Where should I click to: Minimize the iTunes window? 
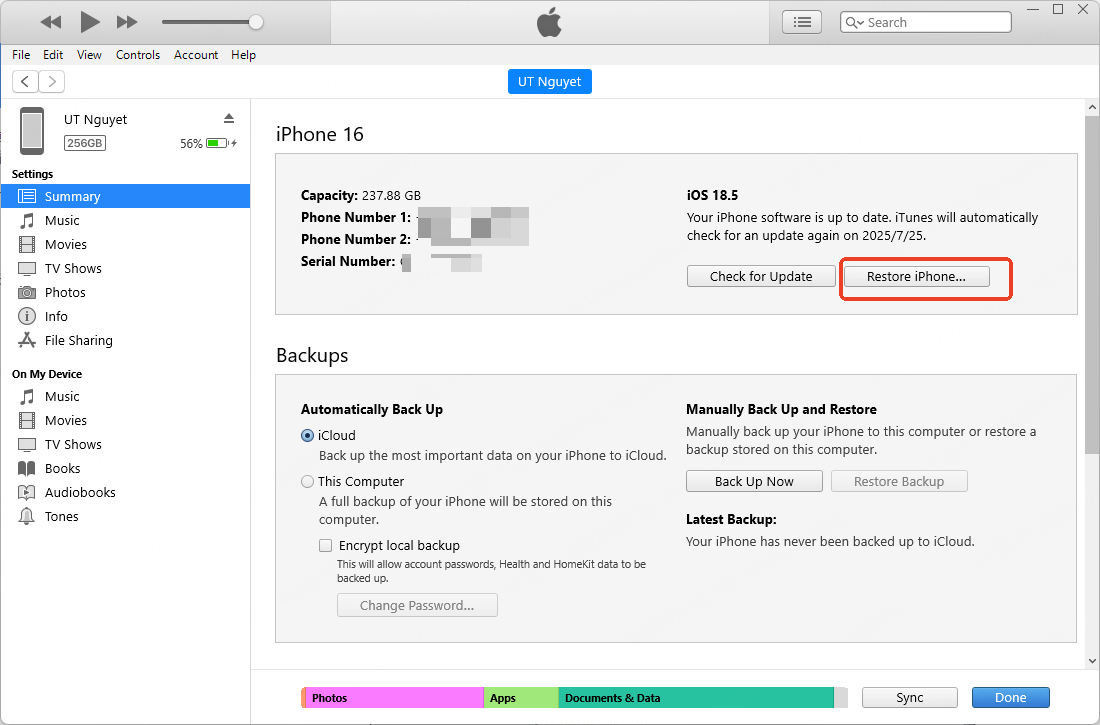(x=1033, y=9)
